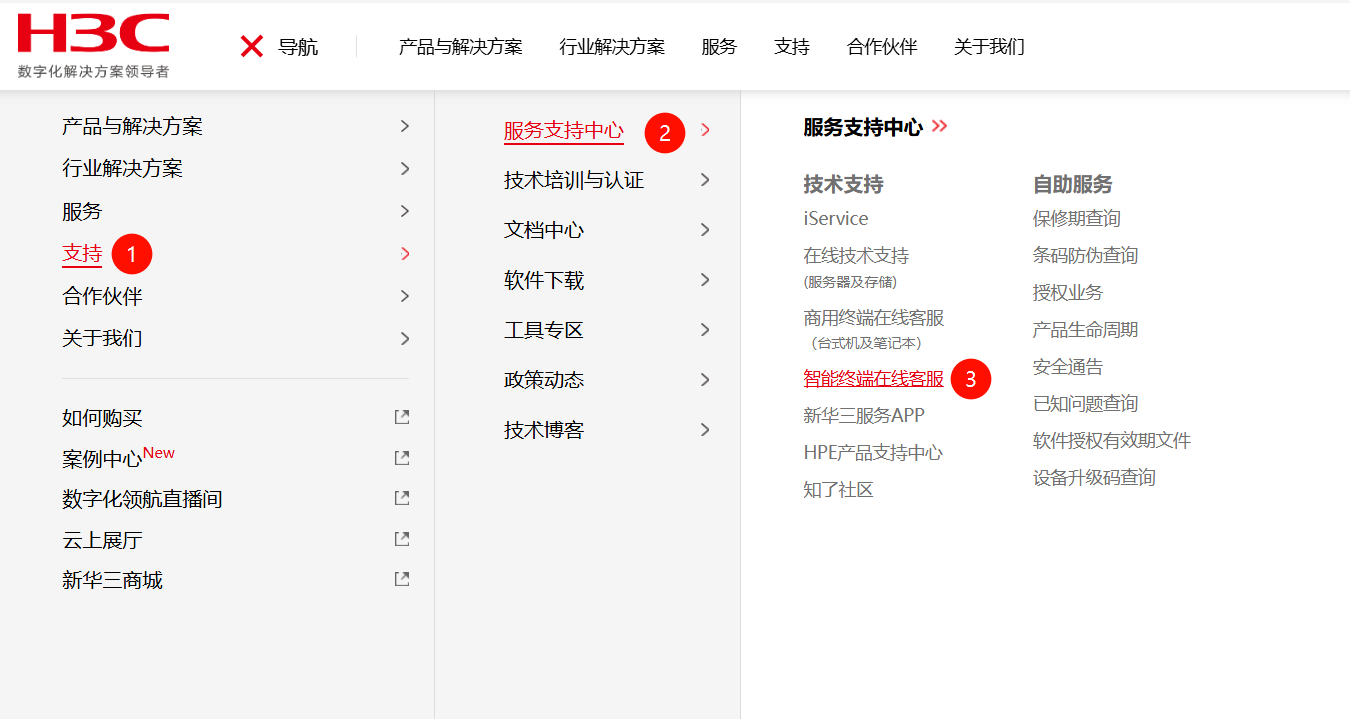Expand chevron for 行业解决方案 in left panel
Screen dimensions: 1350x719
pyautogui.click(x=405, y=168)
